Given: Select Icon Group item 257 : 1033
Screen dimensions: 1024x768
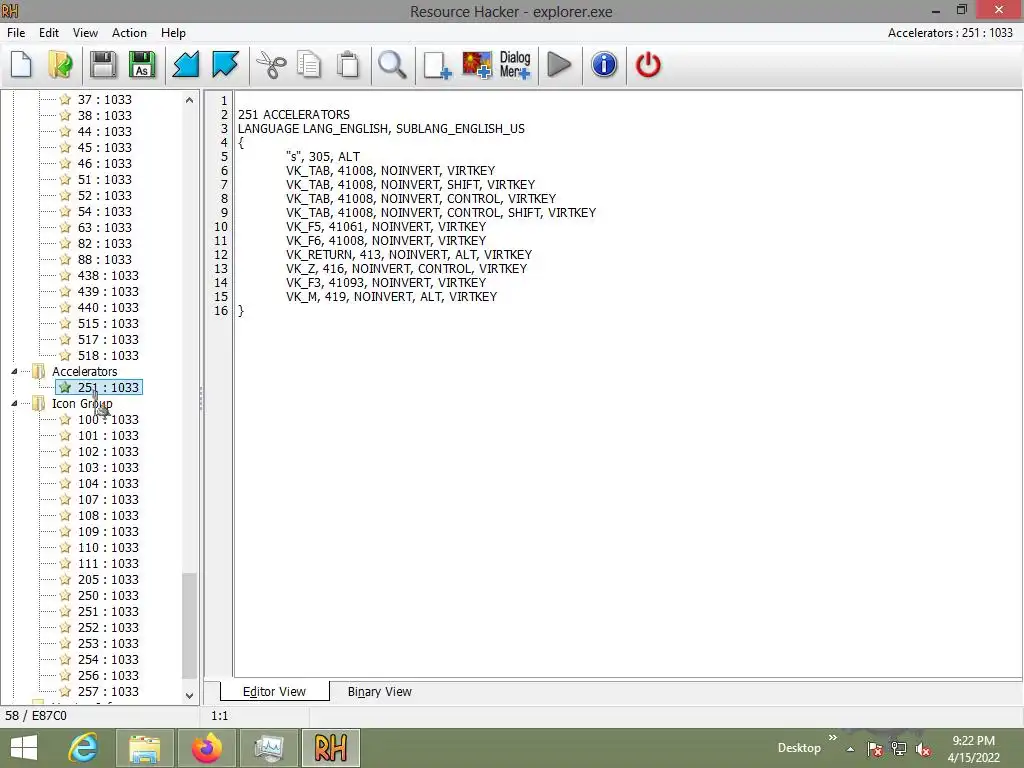Looking at the screenshot, I should point(108,692).
